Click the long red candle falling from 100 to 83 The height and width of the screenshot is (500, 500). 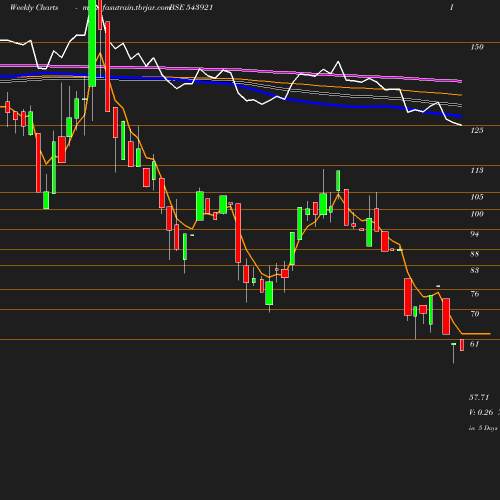pyautogui.click(x=238, y=233)
